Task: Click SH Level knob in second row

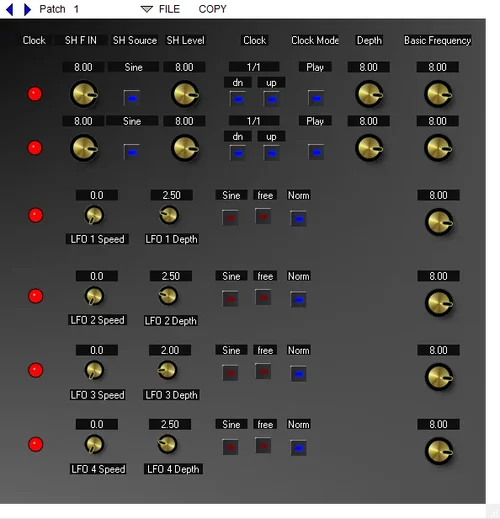Action: (185, 148)
